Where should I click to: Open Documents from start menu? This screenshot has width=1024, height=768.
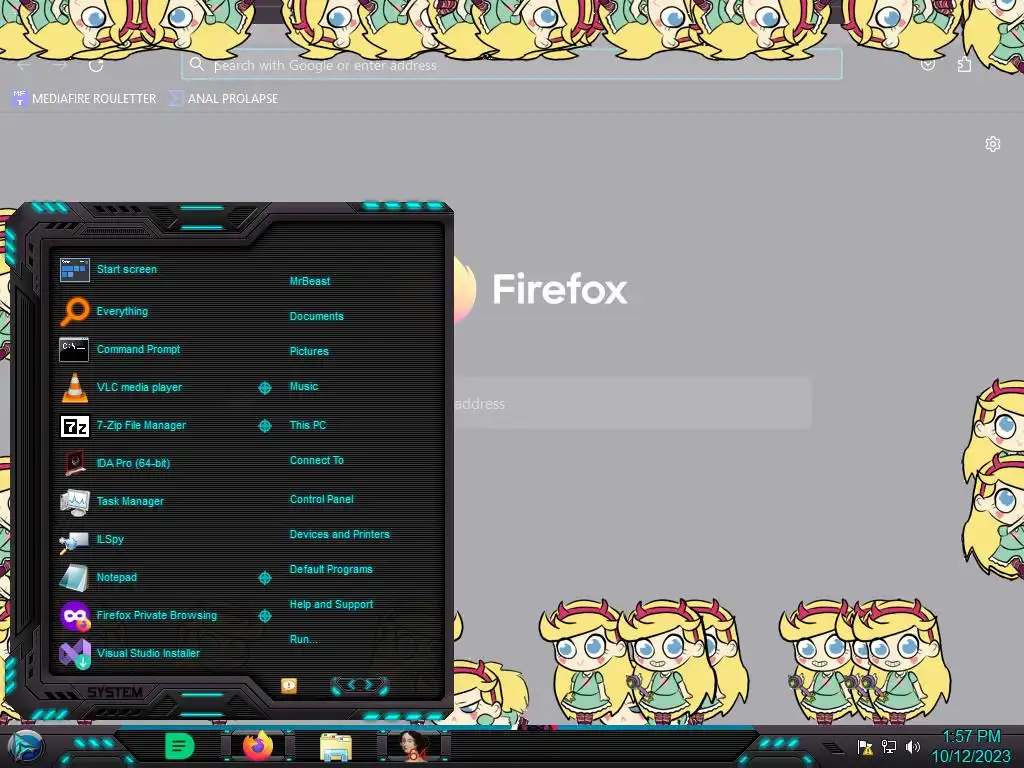coord(316,316)
